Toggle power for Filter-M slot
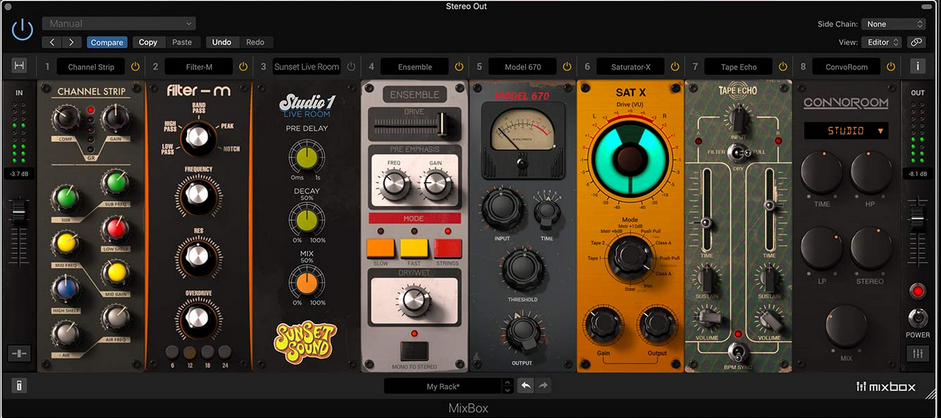Image resolution: width=941 pixels, height=418 pixels. [243, 67]
